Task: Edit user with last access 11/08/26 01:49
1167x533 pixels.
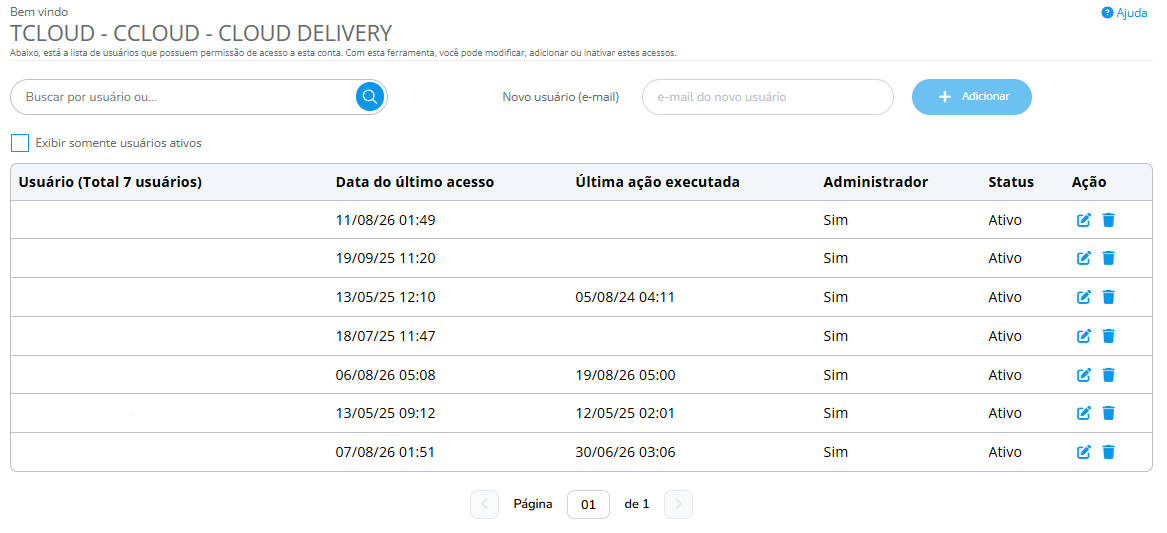Action: click(1084, 220)
